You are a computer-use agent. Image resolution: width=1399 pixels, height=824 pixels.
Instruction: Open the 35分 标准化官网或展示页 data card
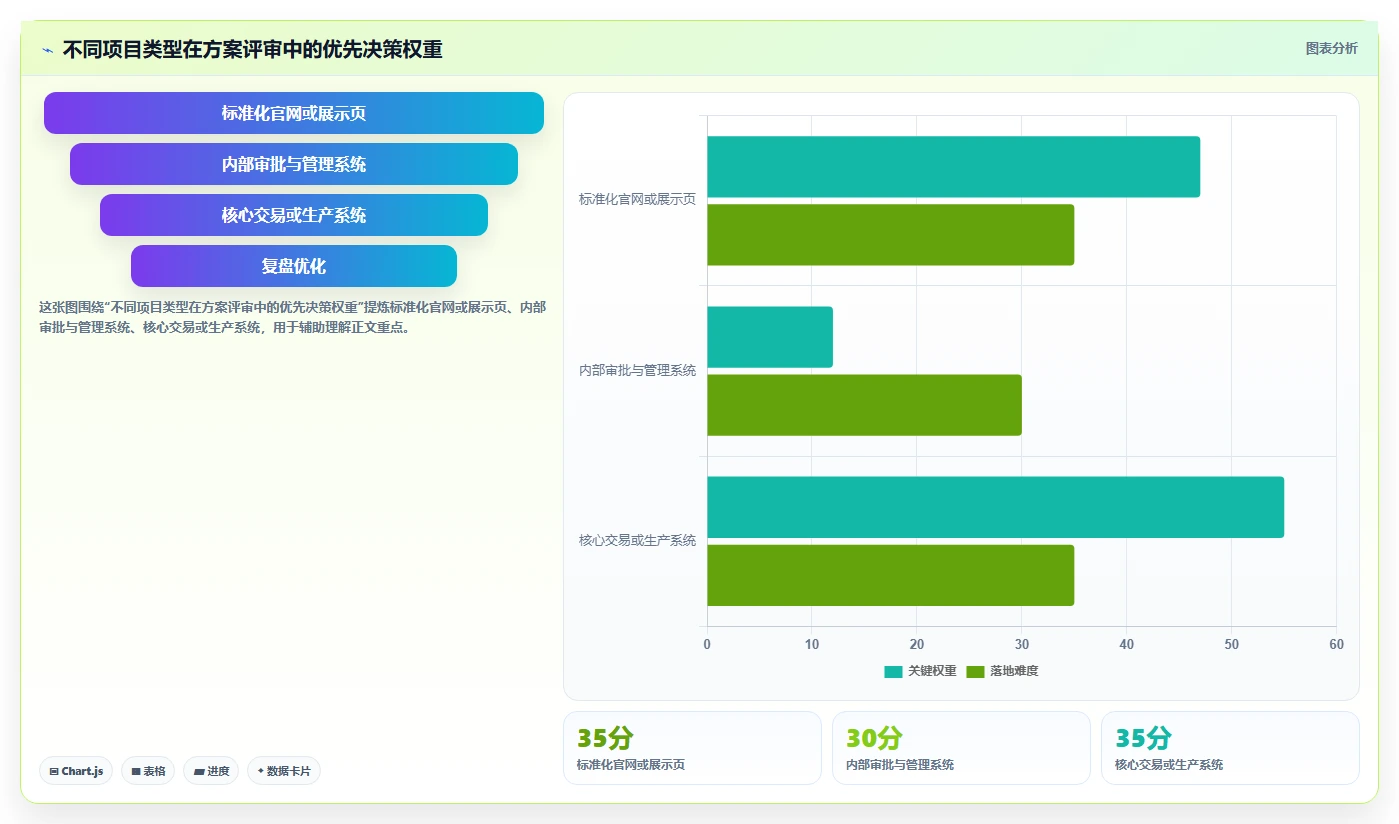tap(692, 748)
